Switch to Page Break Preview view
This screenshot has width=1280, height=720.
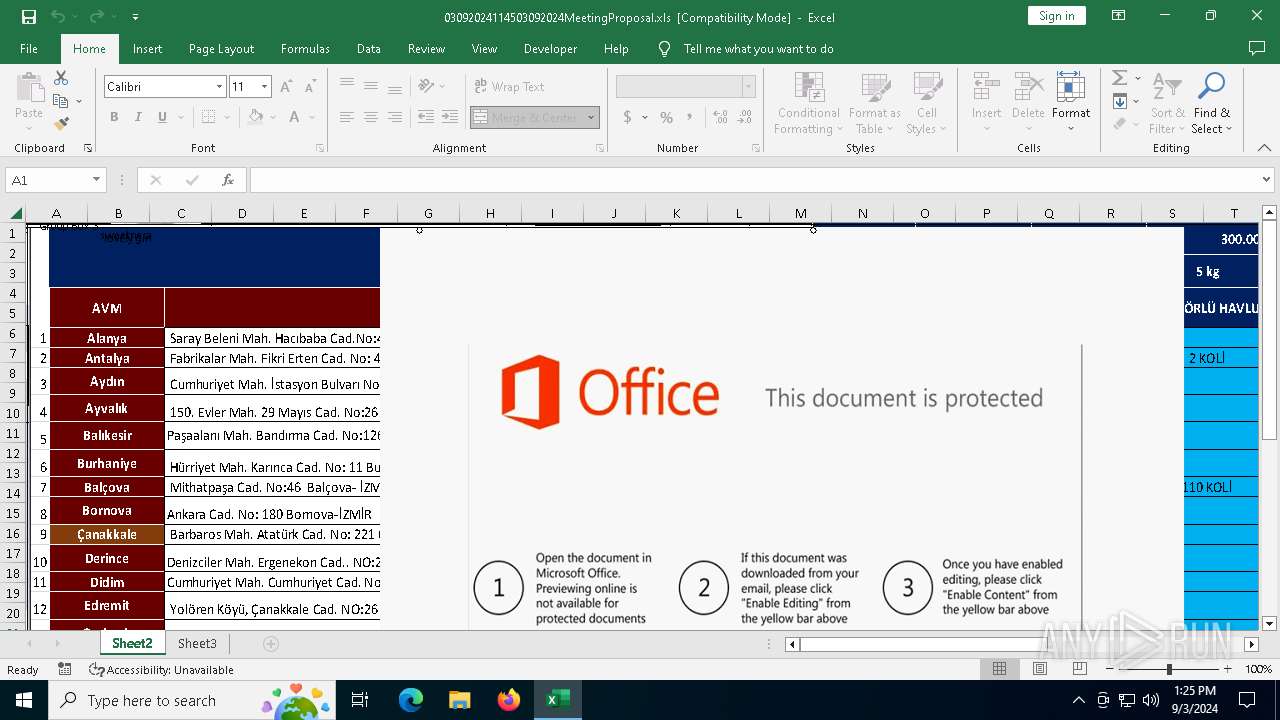click(x=1079, y=669)
